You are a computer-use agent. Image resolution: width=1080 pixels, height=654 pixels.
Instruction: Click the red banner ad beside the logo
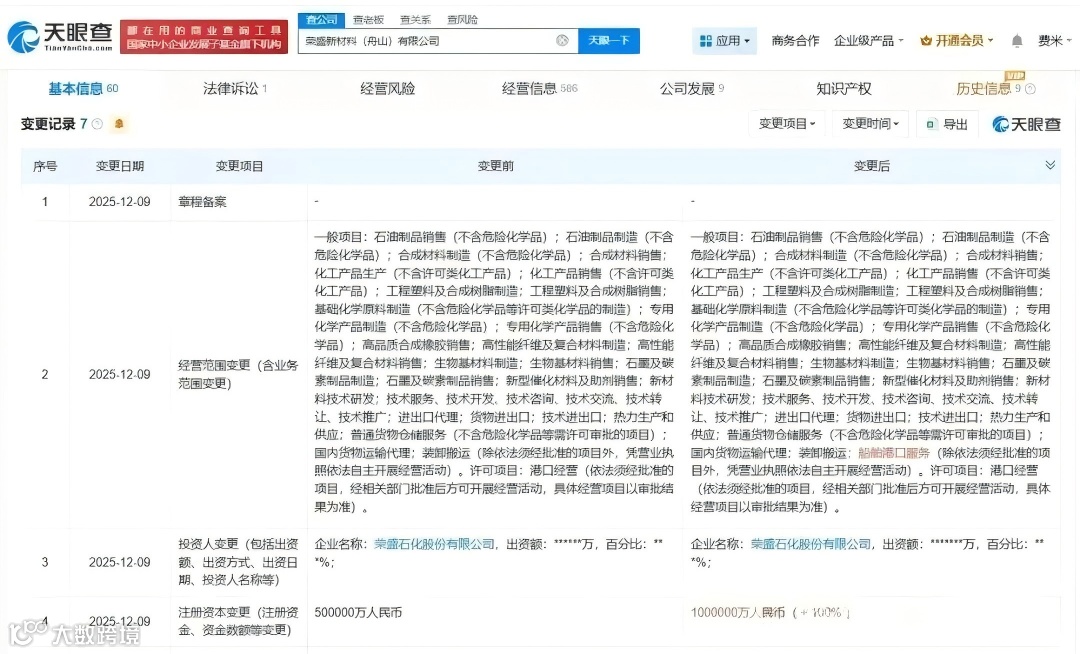(204, 37)
